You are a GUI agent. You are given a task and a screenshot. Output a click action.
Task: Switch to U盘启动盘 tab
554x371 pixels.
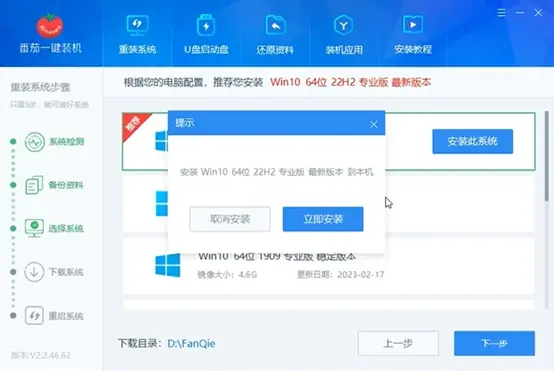(206, 34)
